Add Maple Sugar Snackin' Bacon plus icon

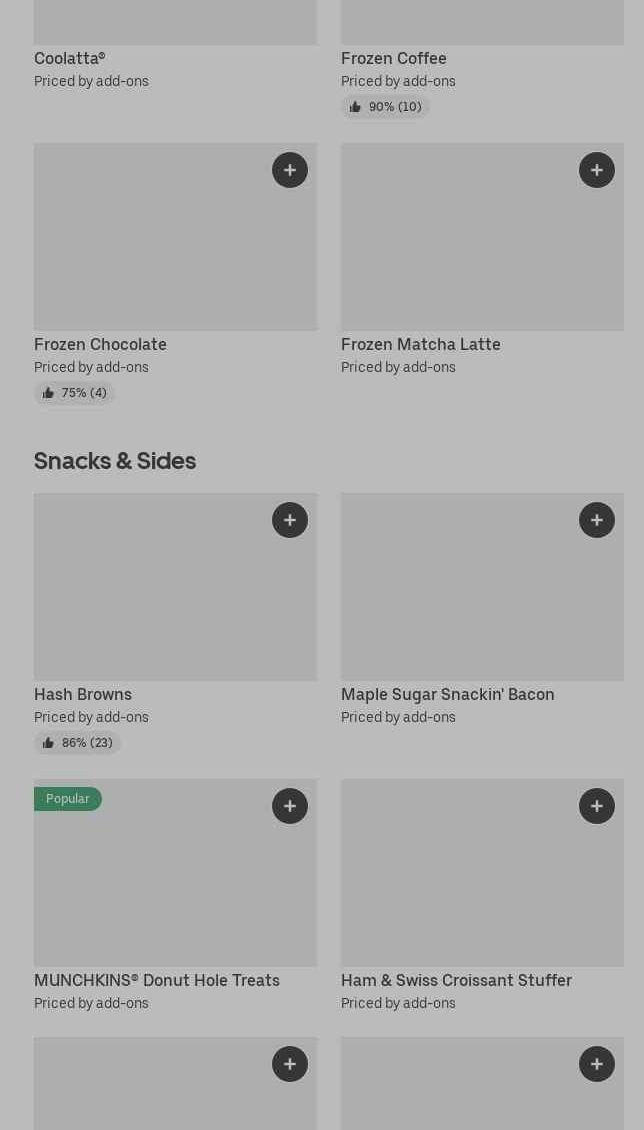coord(597,520)
